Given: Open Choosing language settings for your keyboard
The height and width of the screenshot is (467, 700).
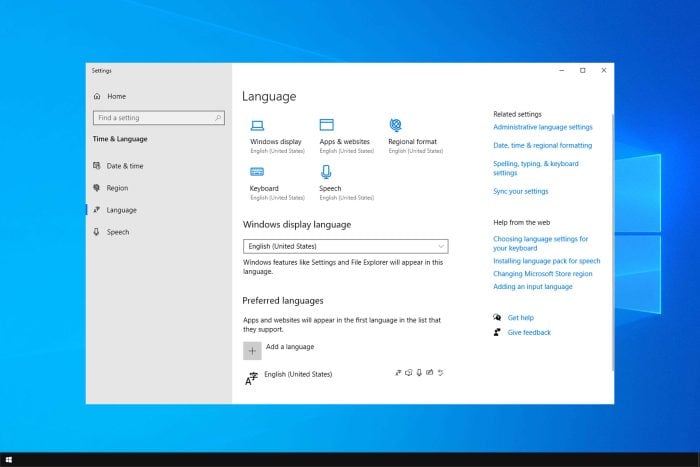Looking at the screenshot, I should pyautogui.click(x=541, y=243).
